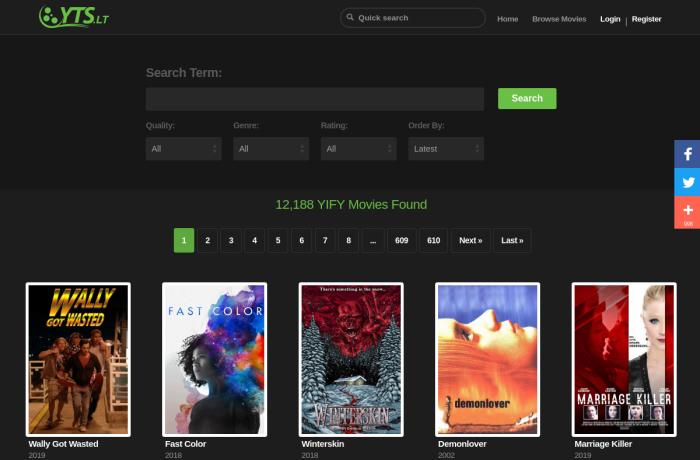
Task: Go to the Home nav link
Action: pyautogui.click(x=508, y=19)
